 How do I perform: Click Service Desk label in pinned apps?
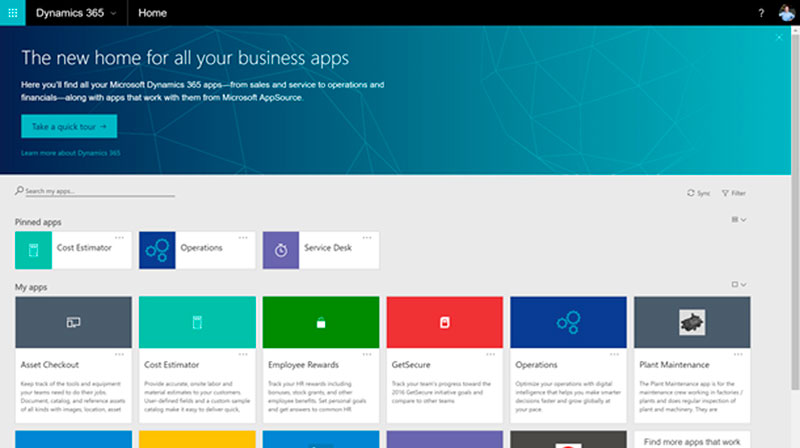tap(328, 247)
